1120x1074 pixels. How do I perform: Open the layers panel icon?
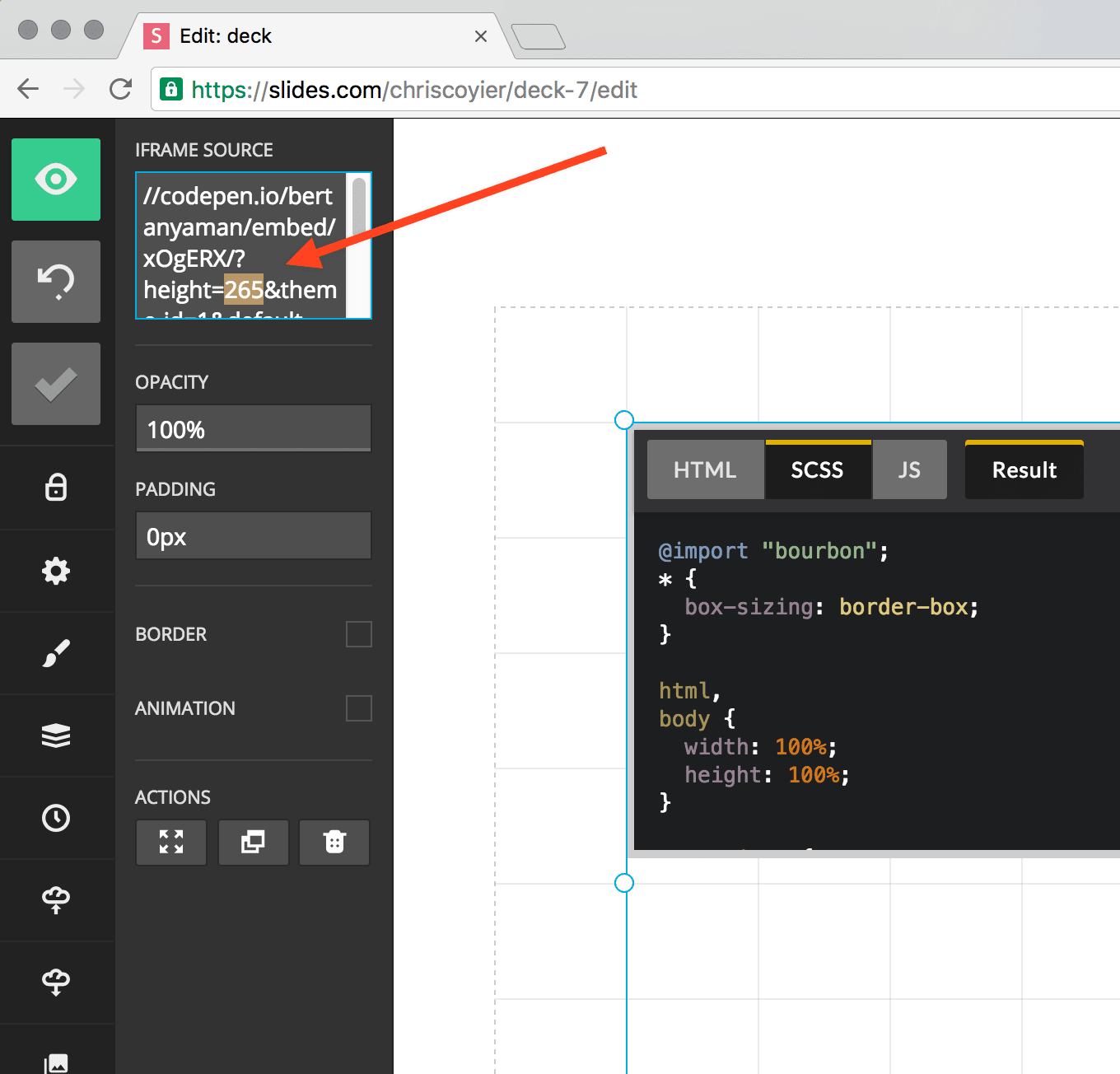55,735
